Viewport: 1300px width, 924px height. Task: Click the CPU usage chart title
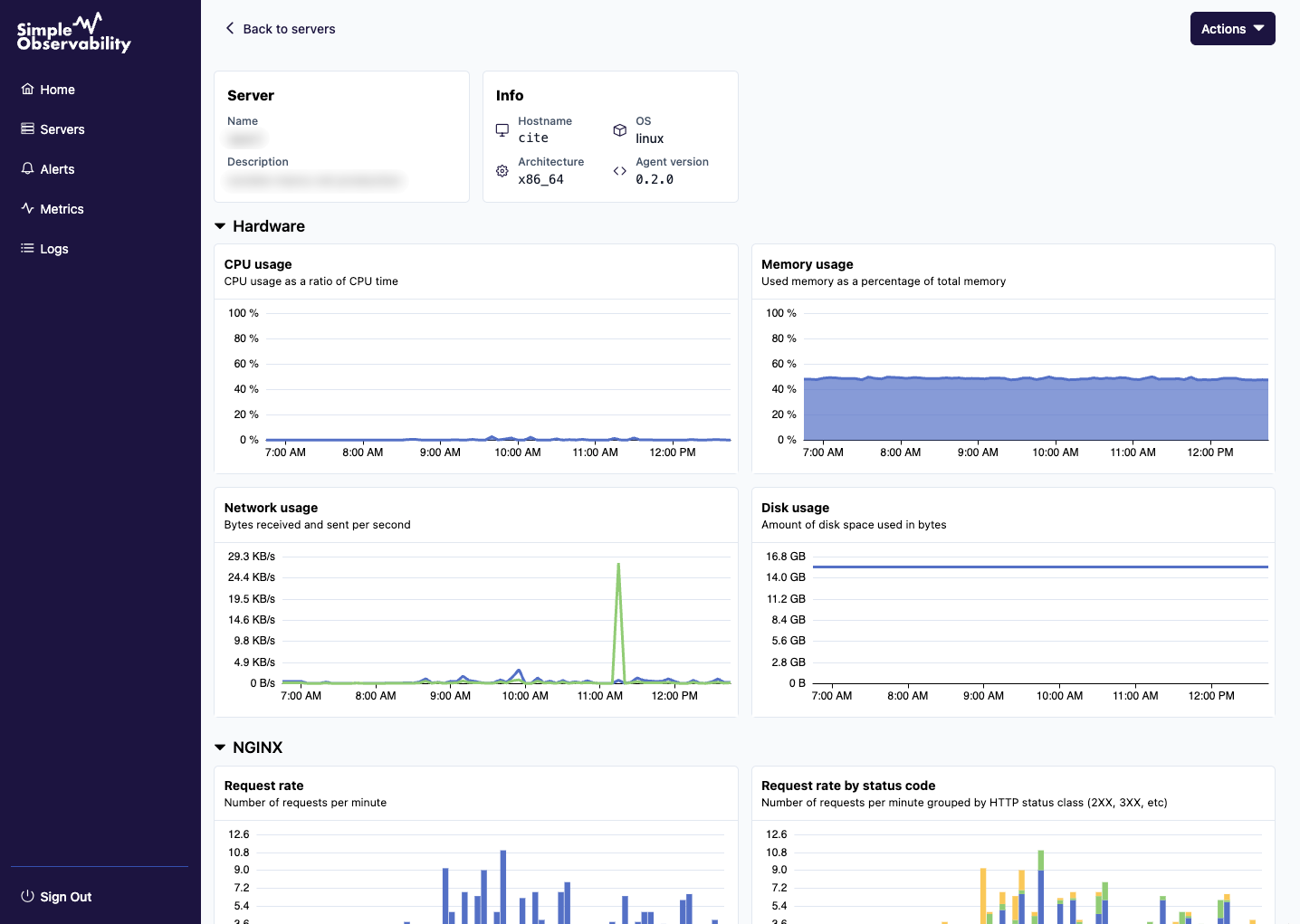tap(258, 264)
